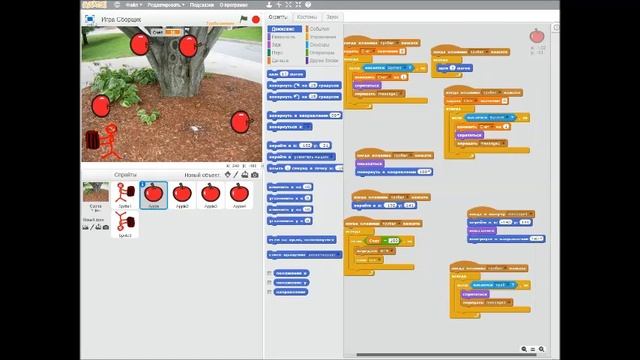The width and height of the screenshot is (640, 360).
Task: Paint a new sprite with the brush icon
Action: [236, 175]
